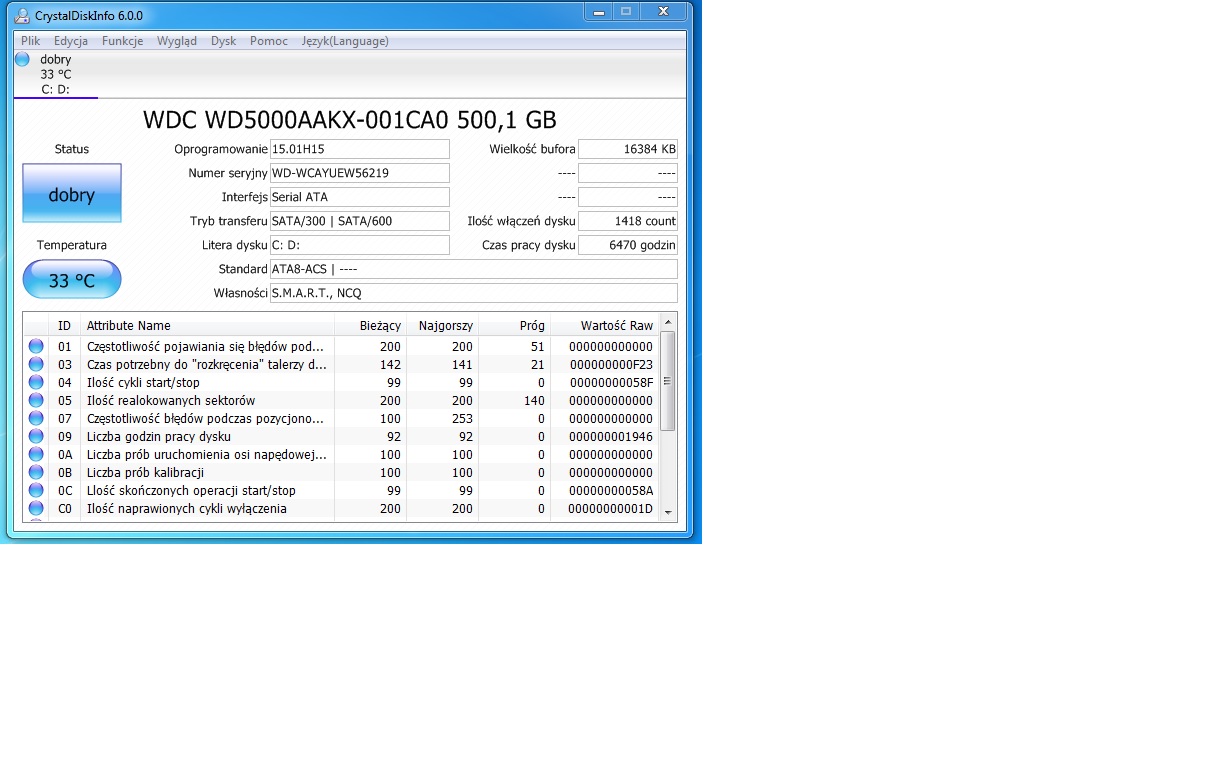Open the Plik menu
Viewport: 1221px width, 759px height.
pyautogui.click(x=30, y=41)
